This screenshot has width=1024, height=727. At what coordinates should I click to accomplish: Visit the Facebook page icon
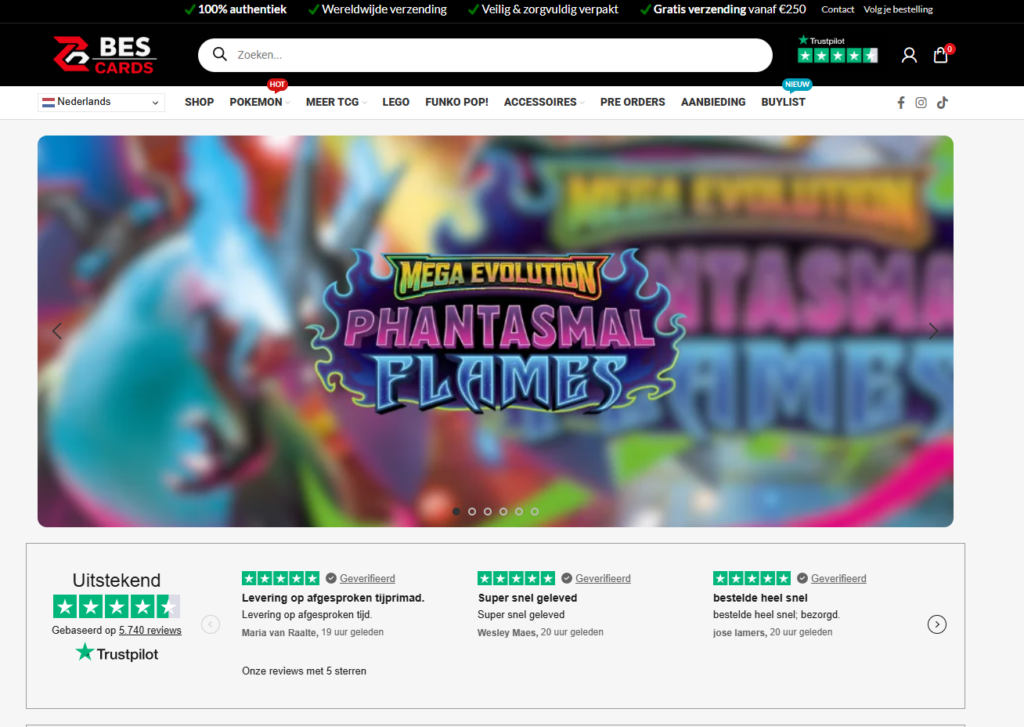[901, 102]
